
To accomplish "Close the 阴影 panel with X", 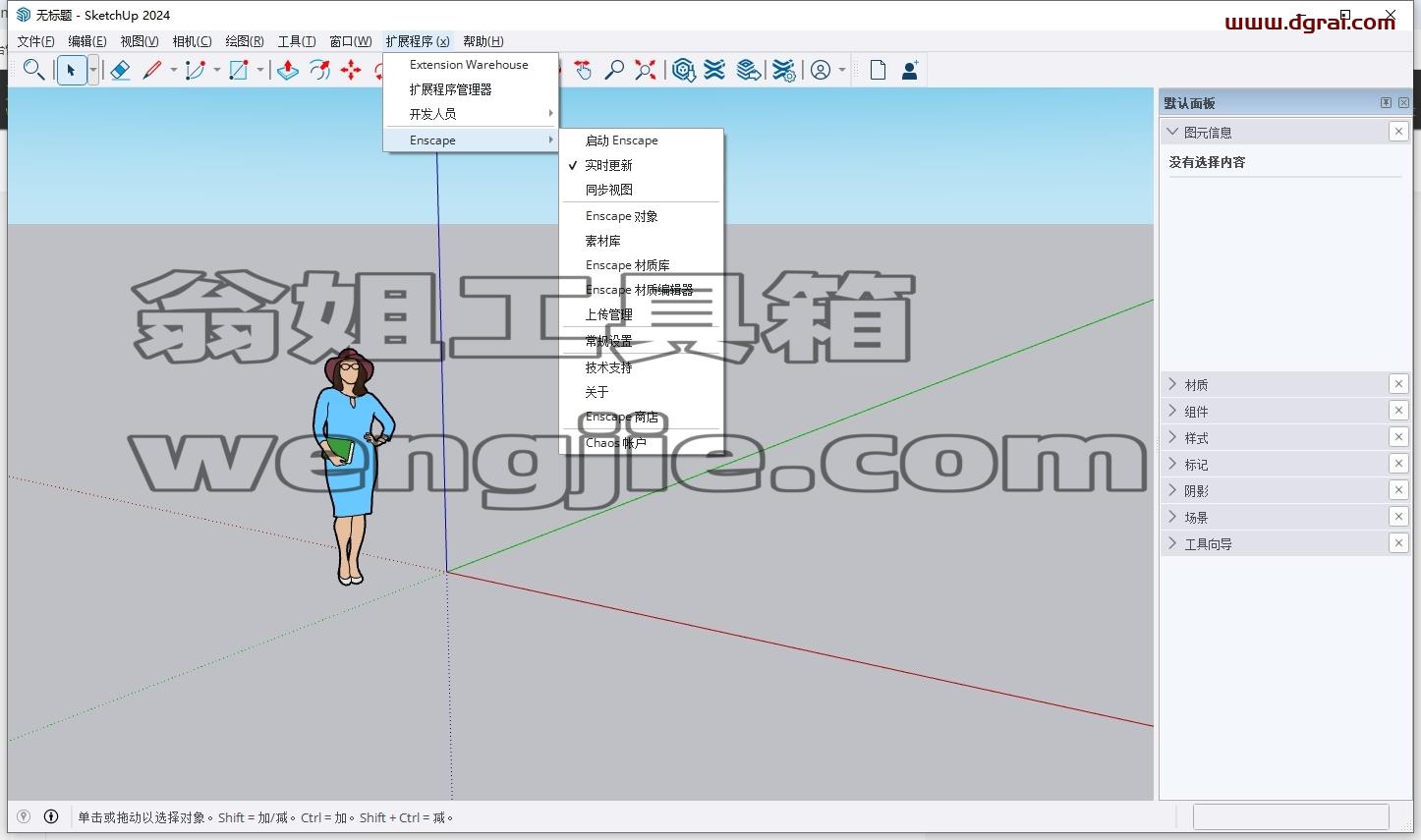I will pyautogui.click(x=1398, y=490).
